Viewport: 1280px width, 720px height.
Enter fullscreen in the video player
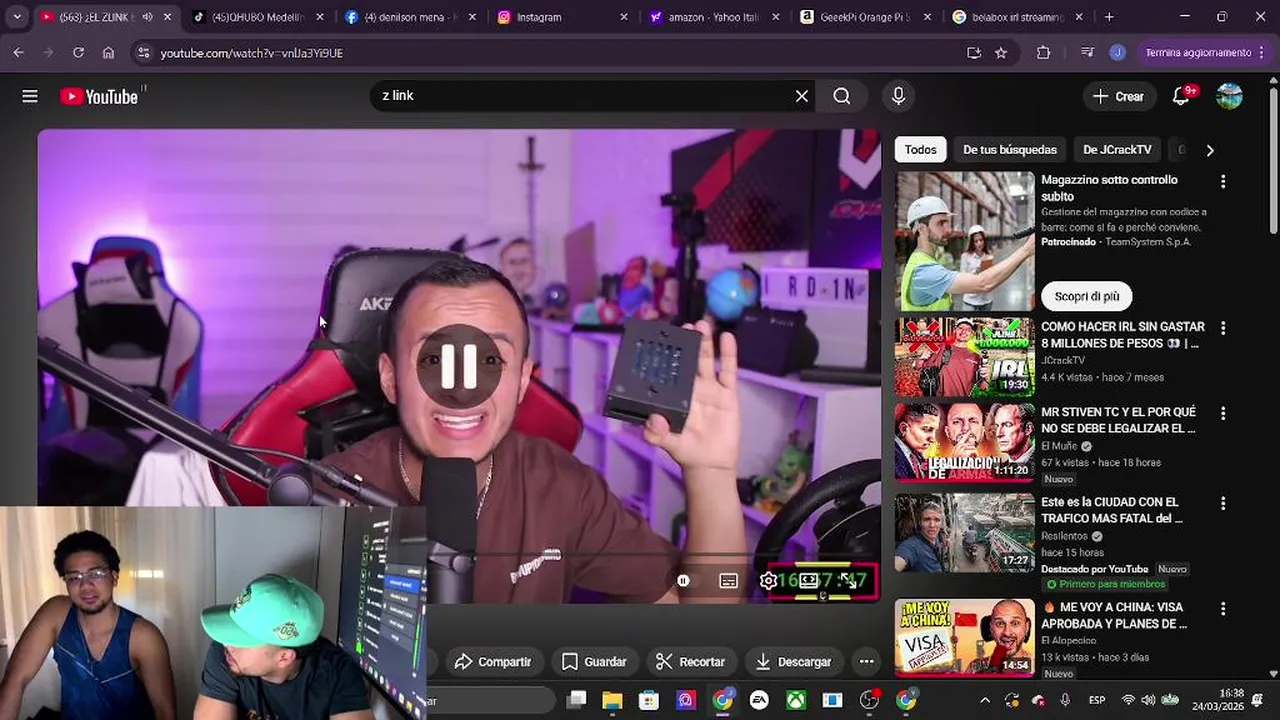pos(848,581)
